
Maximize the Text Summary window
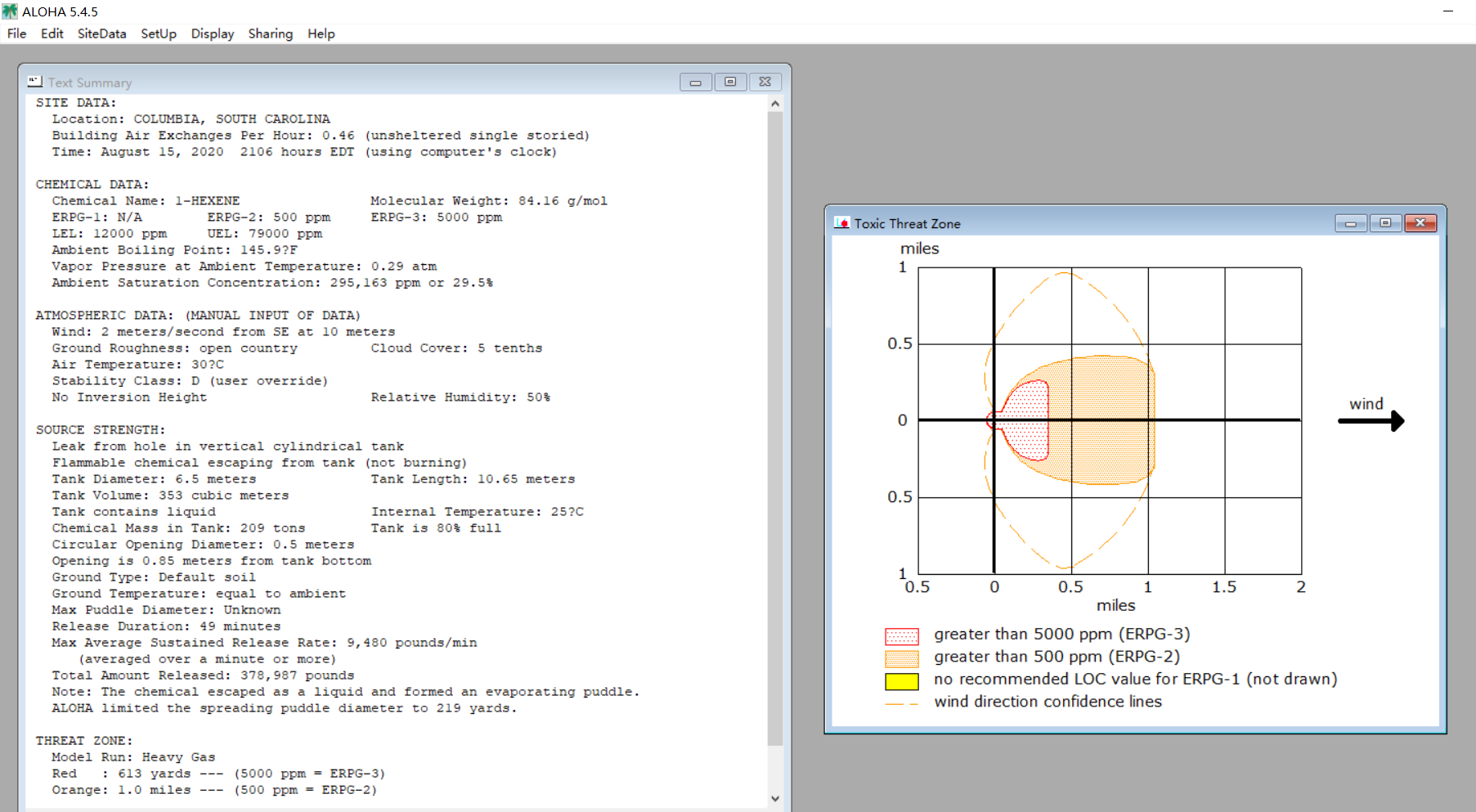click(x=730, y=82)
